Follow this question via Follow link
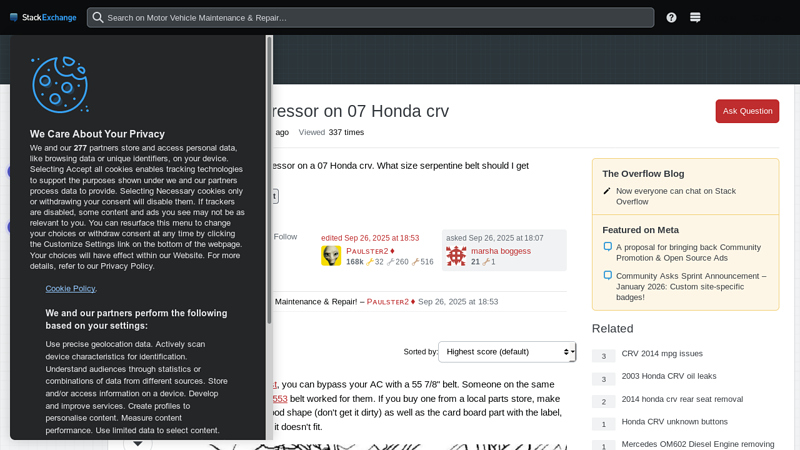Viewport: 800px width, 450px height. [285, 237]
